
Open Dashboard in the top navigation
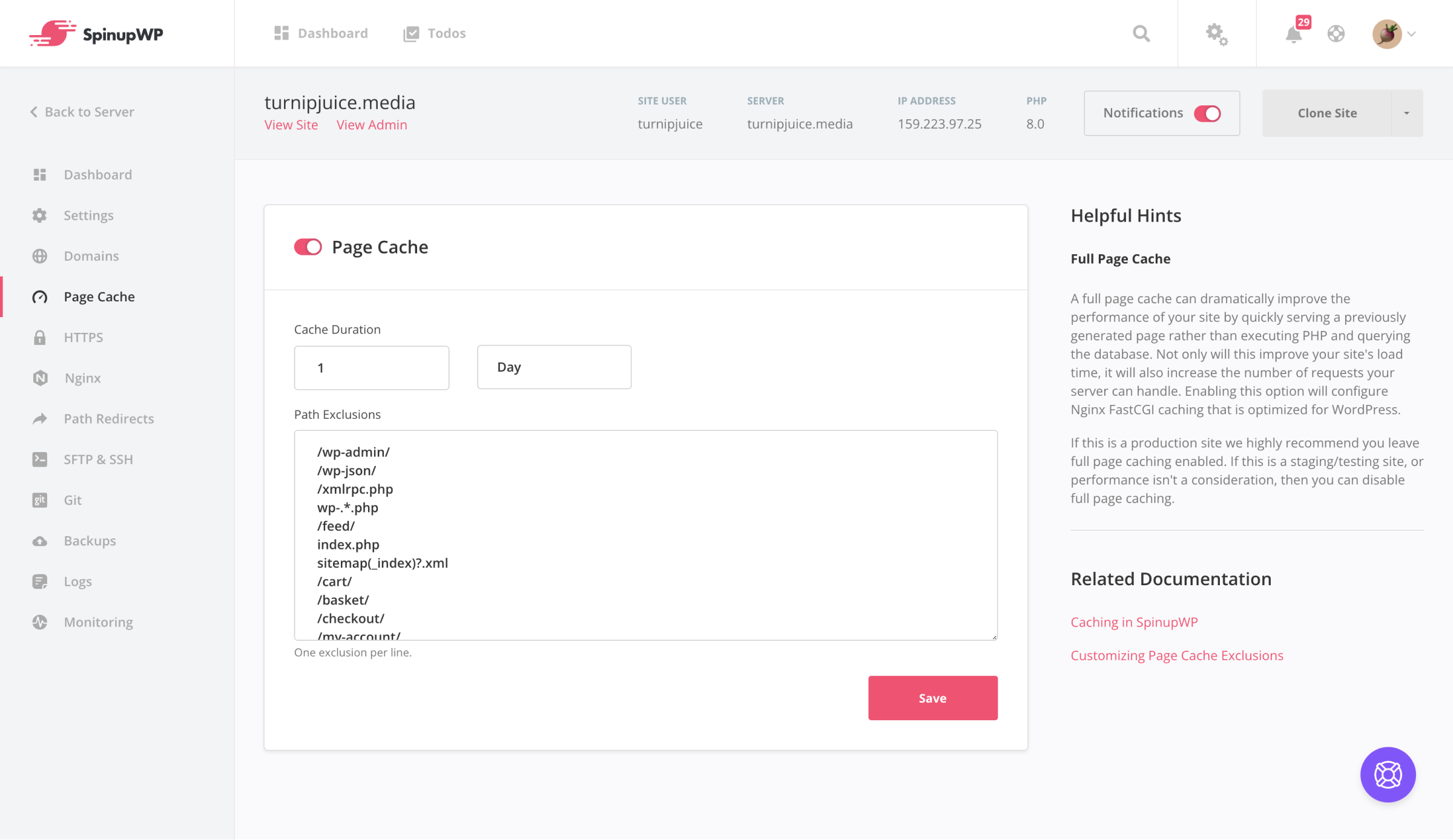click(x=321, y=33)
